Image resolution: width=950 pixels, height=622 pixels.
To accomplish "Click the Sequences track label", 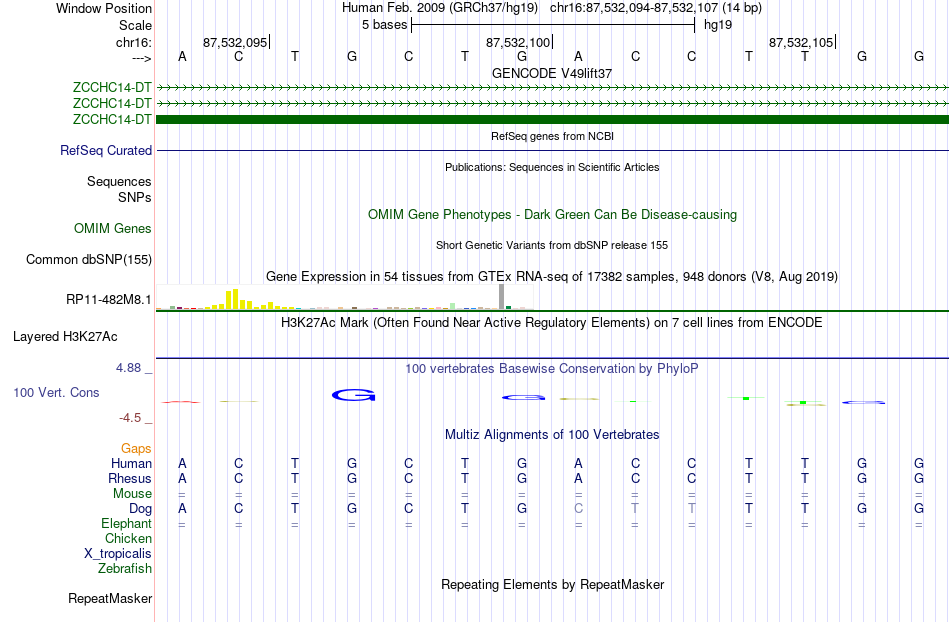I will pyautogui.click(x=119, y=181).
